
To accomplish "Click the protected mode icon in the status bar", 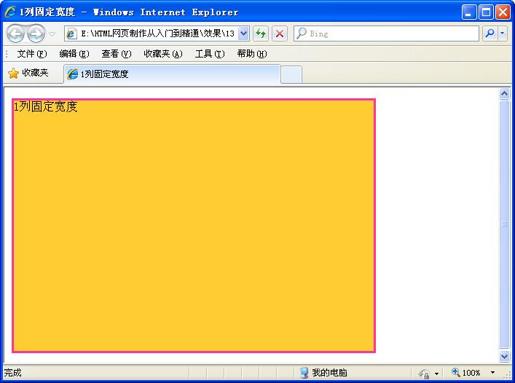I will tap(424, 373).
